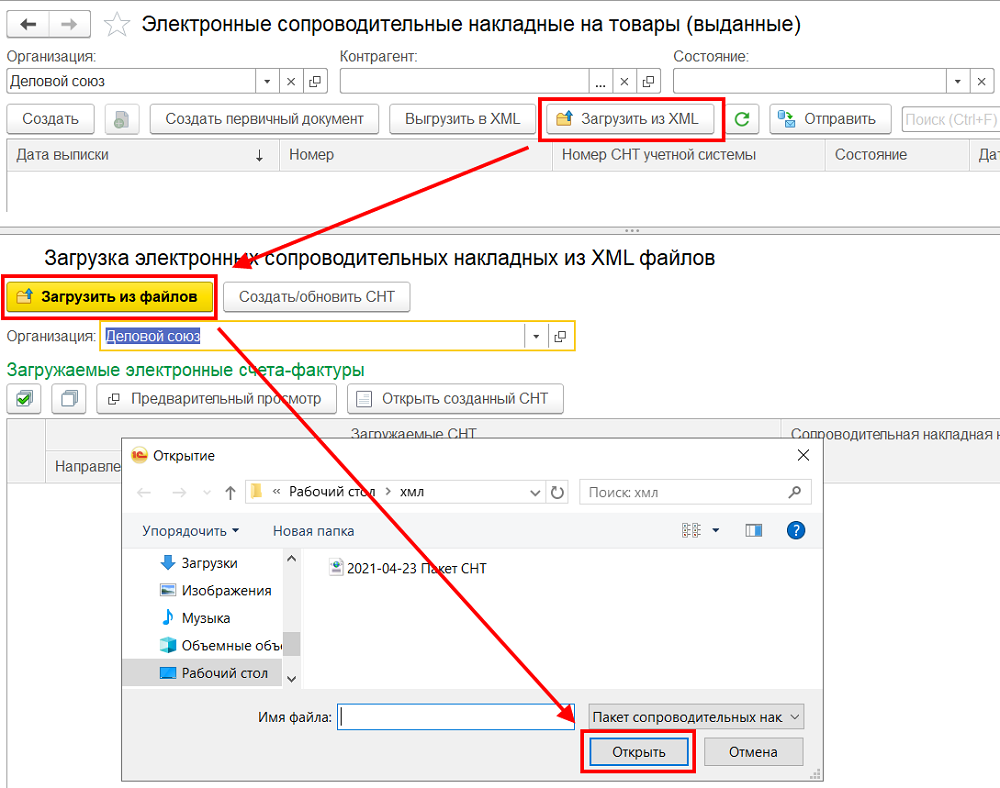Refresh the folder path in file dialog

tap(558, 492)
